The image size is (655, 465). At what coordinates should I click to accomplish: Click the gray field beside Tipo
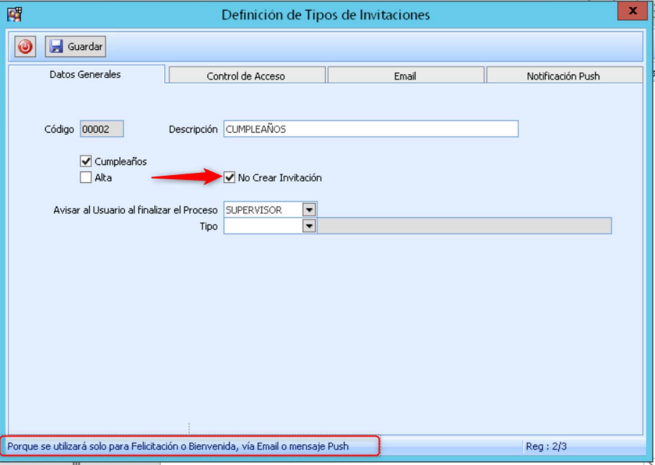coord(464,226)
